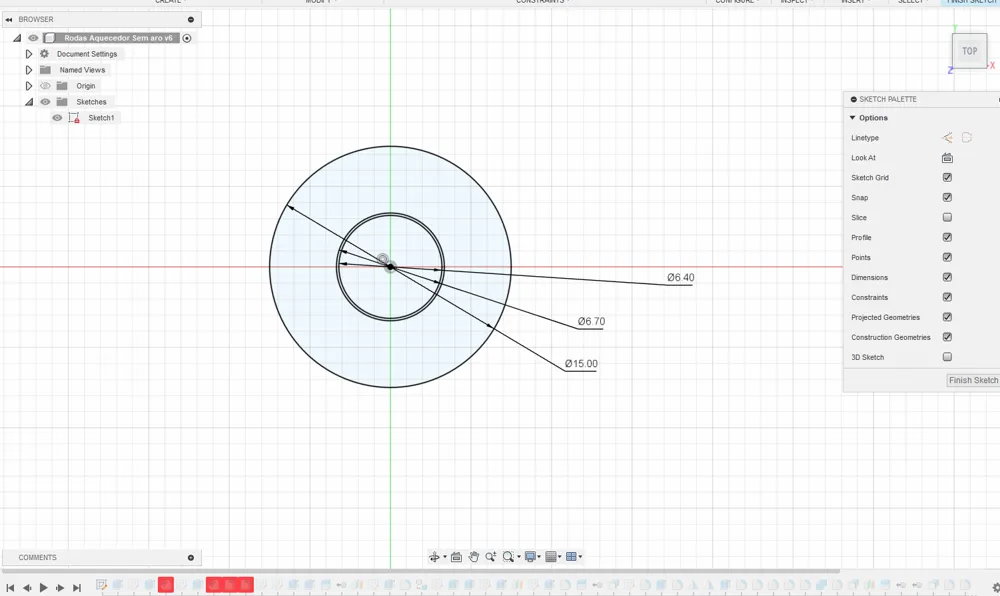The height and width of the screenshot is (596, 1000).
Task: Open Grid and Snaps dropdown arrow
Action: [559, 557]
